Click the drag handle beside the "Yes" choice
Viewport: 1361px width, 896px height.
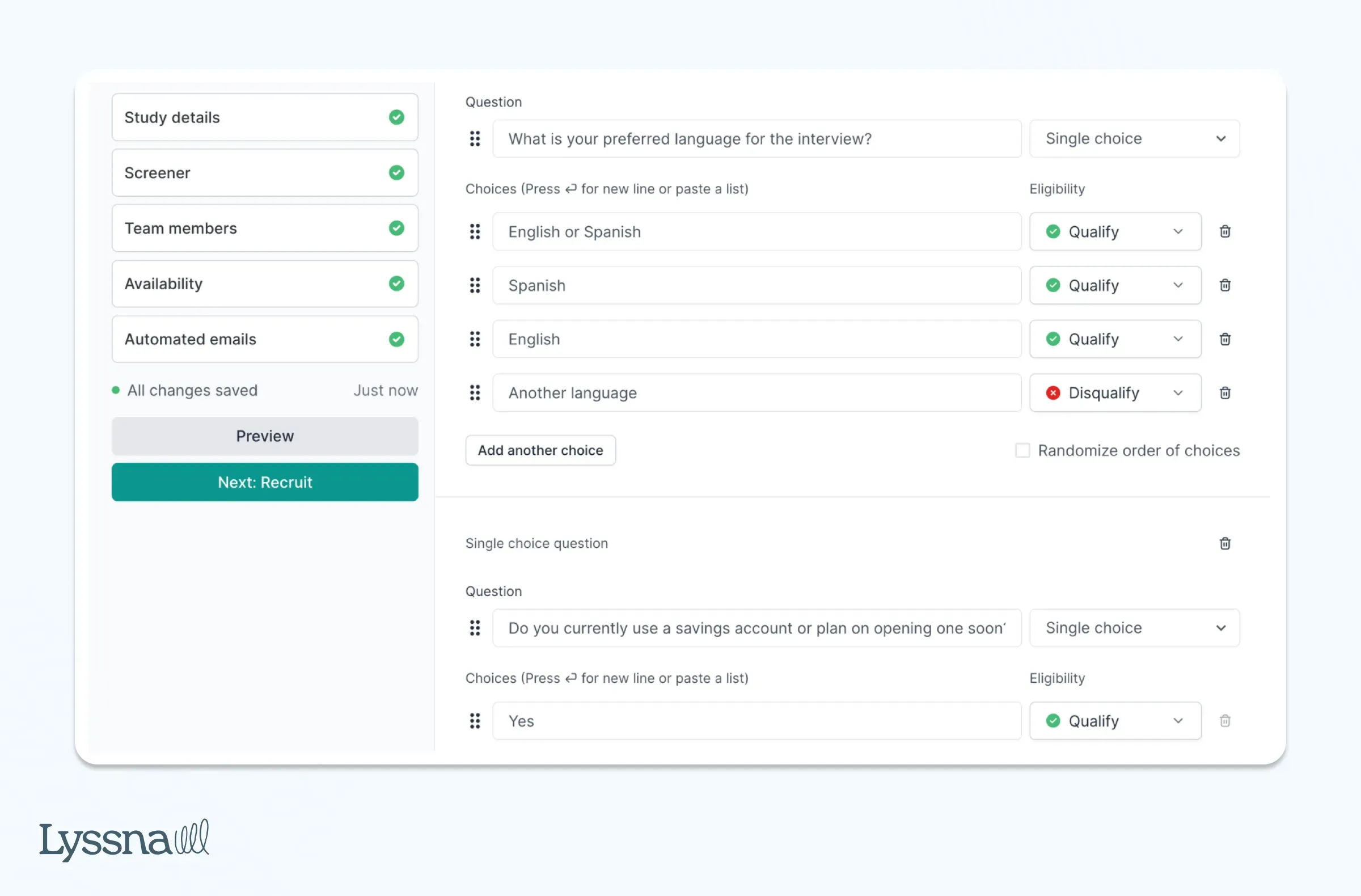pyautogui.click(x=475, y=721)
